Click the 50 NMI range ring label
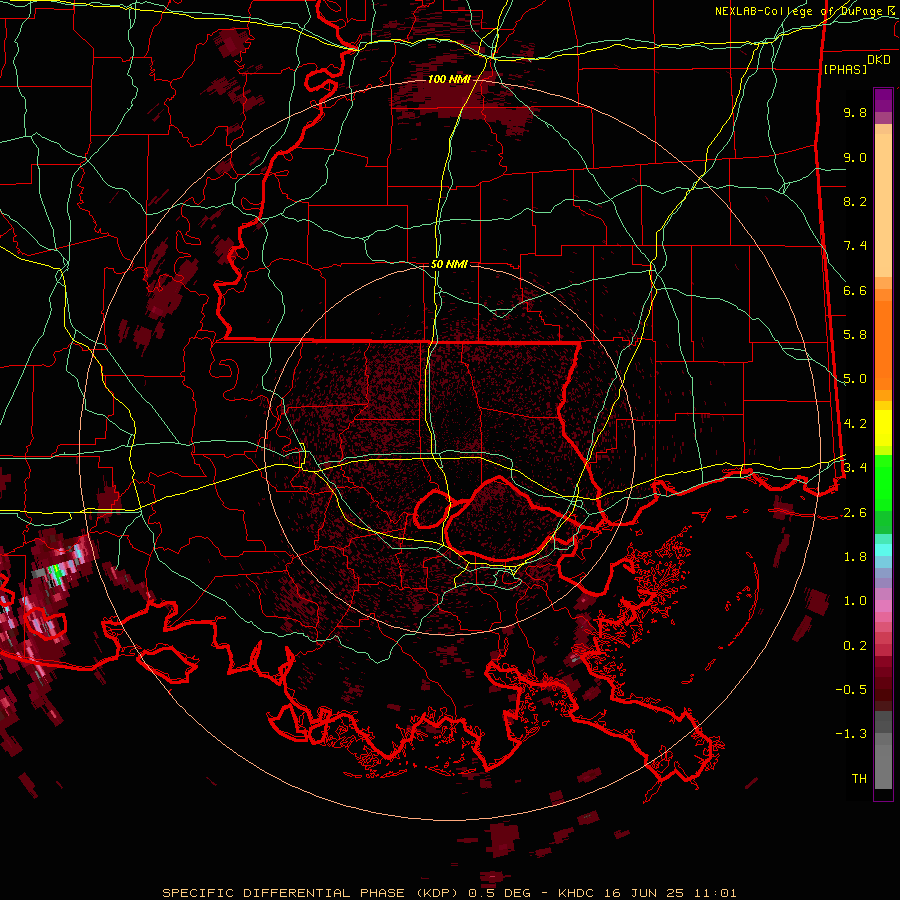This screenshot has width=900, height=900. click(449, 264)
